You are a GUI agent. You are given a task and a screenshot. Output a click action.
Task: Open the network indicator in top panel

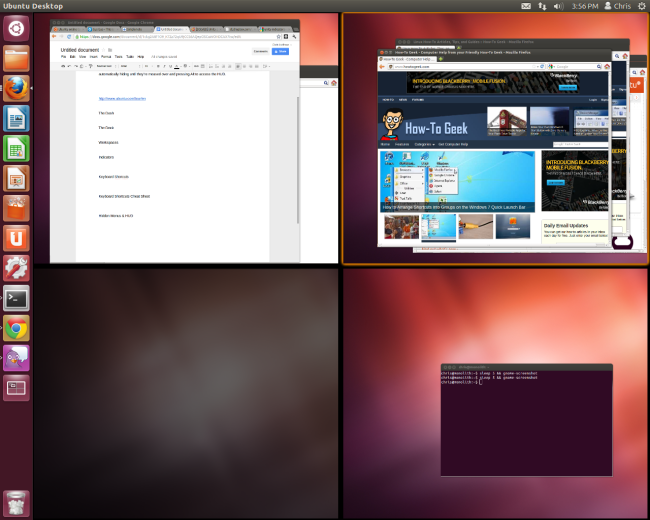click(x=542, y=6)
